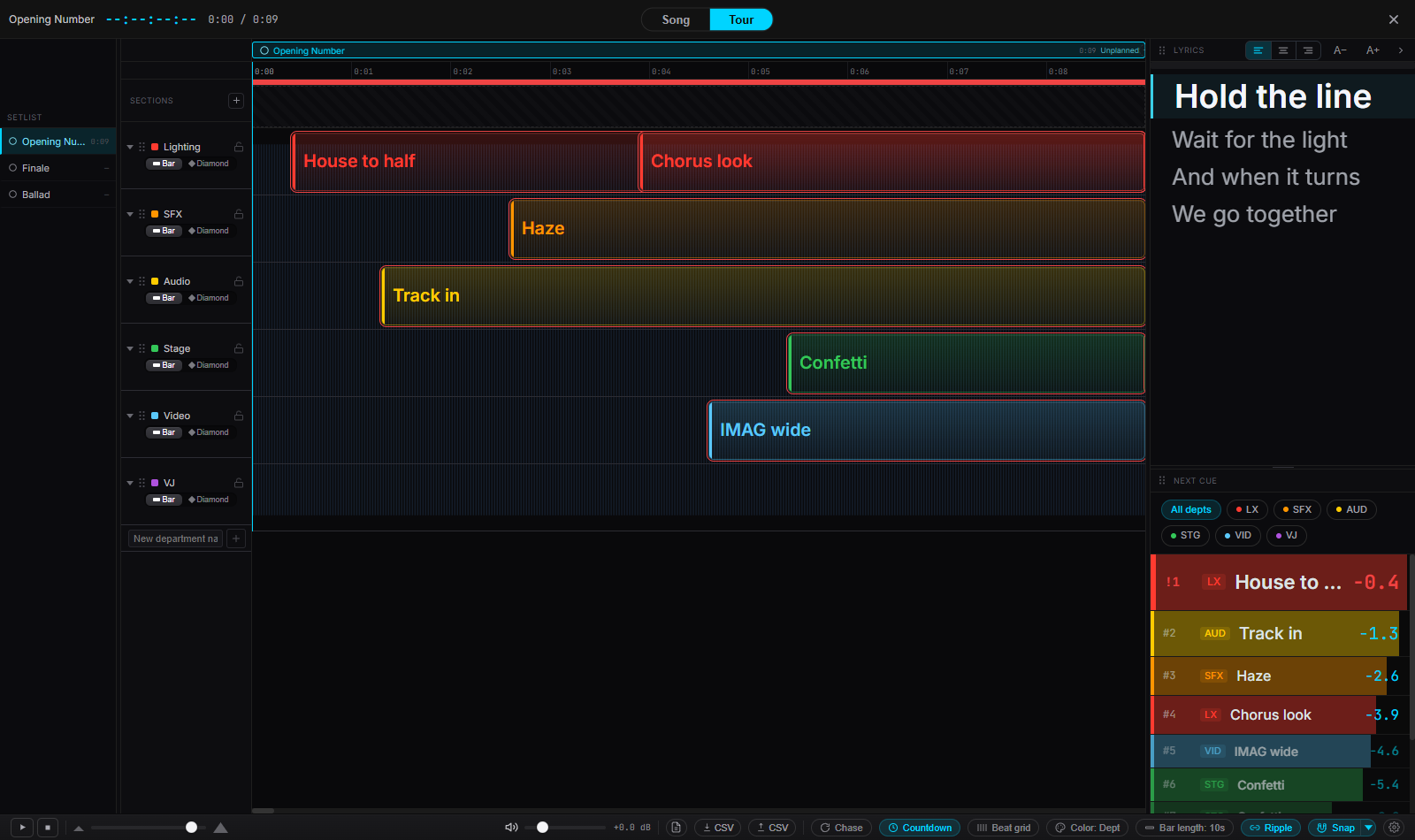Click the volume slider knob
The image size is (1415, 840).
pyautogui.click(x=542, y=828)
